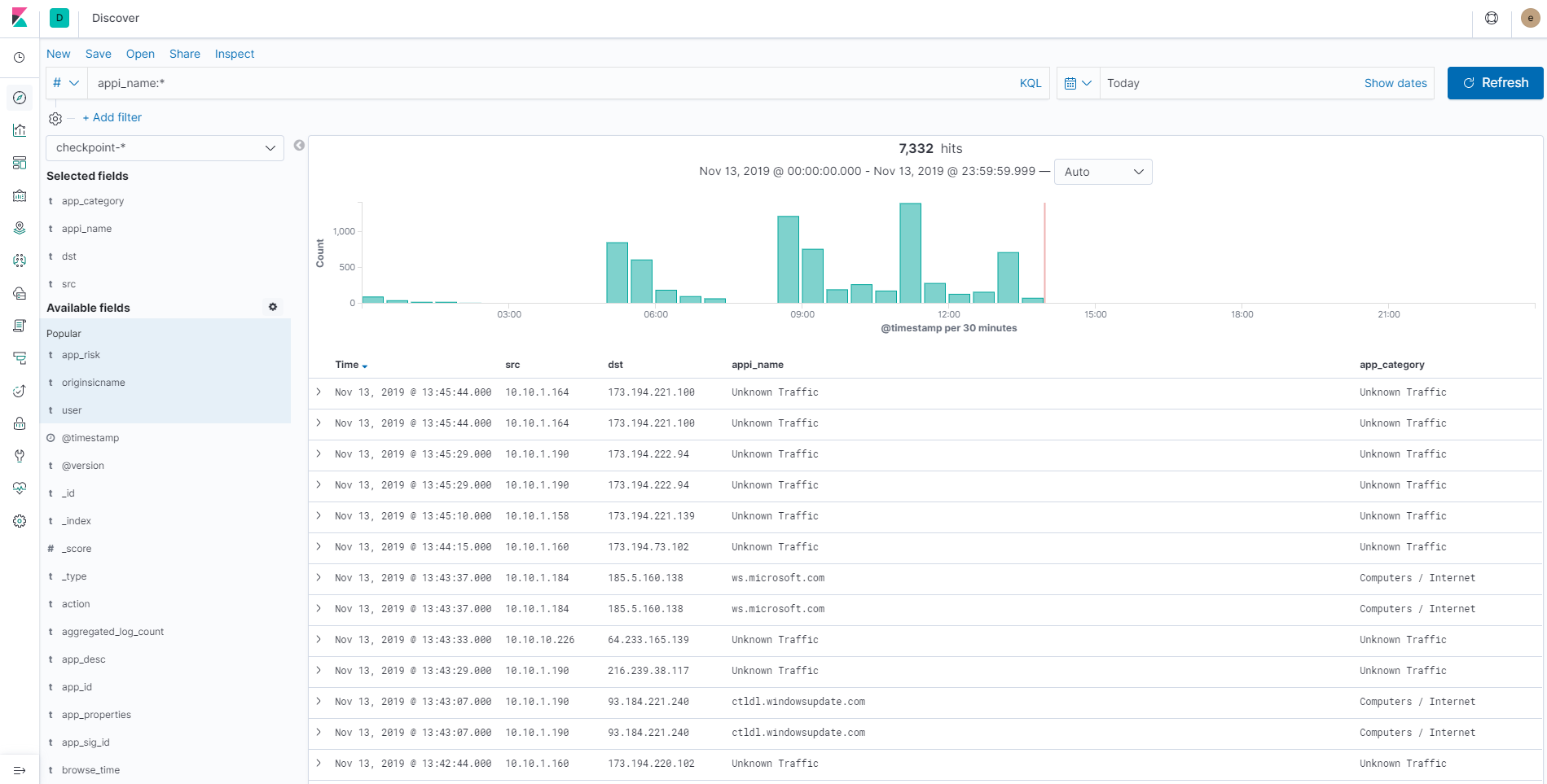Click the Add filter link
The image size is (1547, 784).
(x=112, y=117)
